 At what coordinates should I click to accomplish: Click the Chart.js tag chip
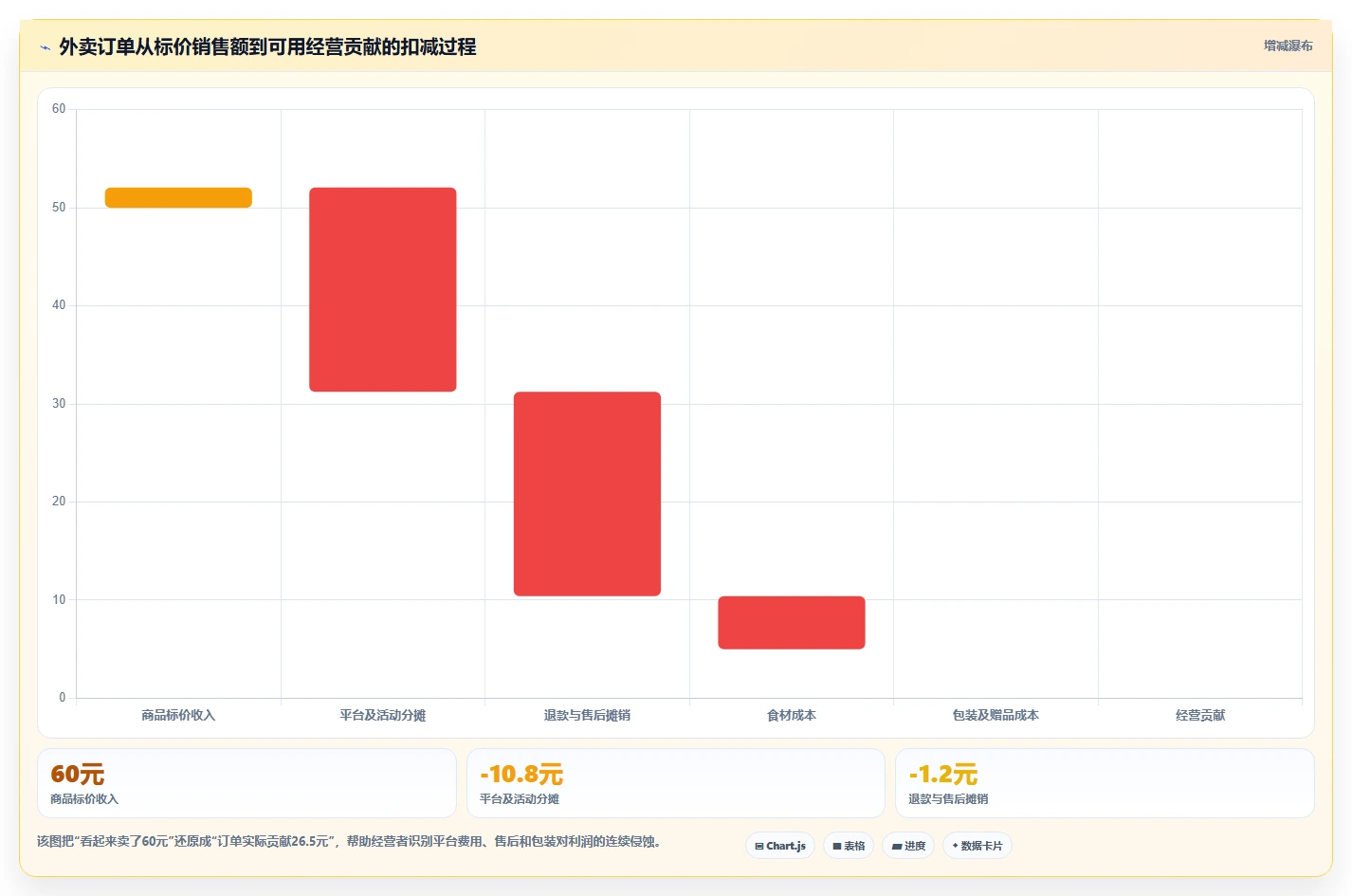780,846
